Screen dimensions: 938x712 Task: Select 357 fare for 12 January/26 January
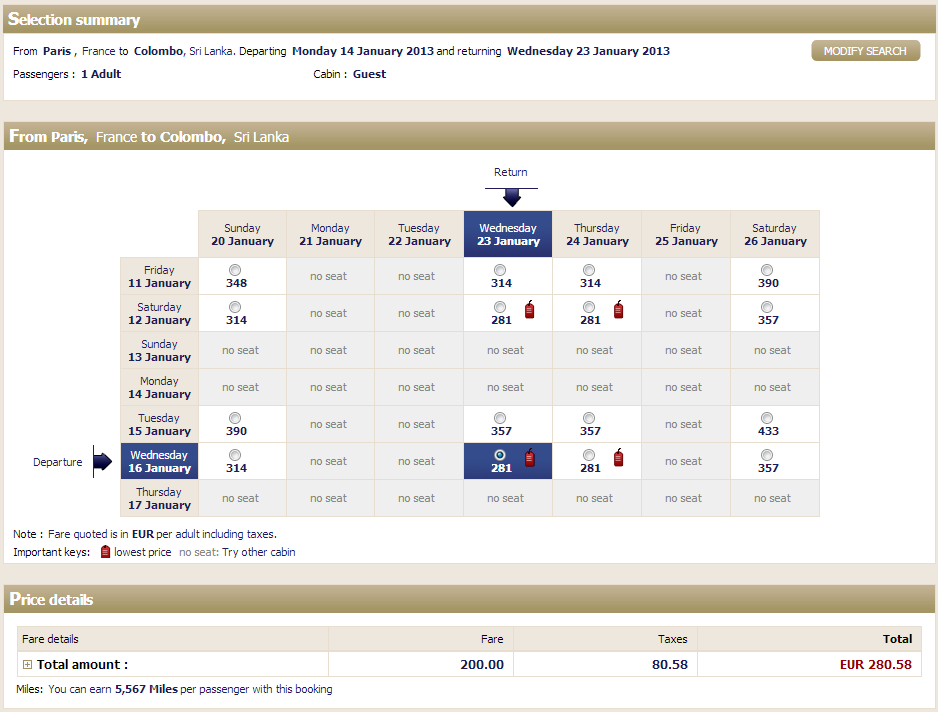(x=767, y=307)
